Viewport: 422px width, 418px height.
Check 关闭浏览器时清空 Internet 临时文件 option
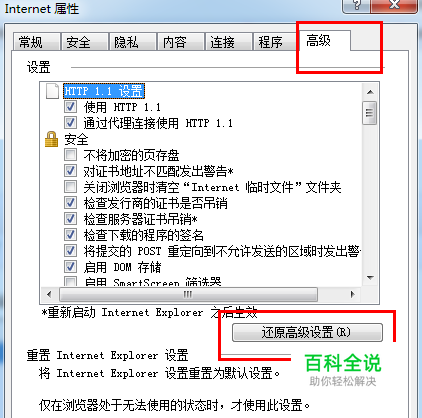(70, 187)
